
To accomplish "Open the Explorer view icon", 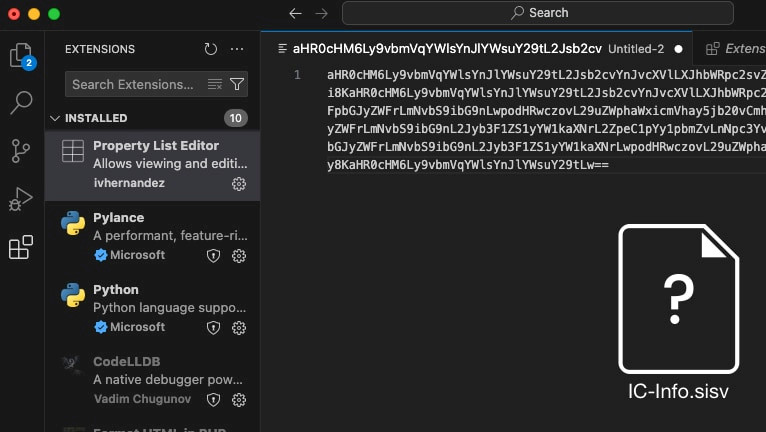I will click(x=21, y=55).
